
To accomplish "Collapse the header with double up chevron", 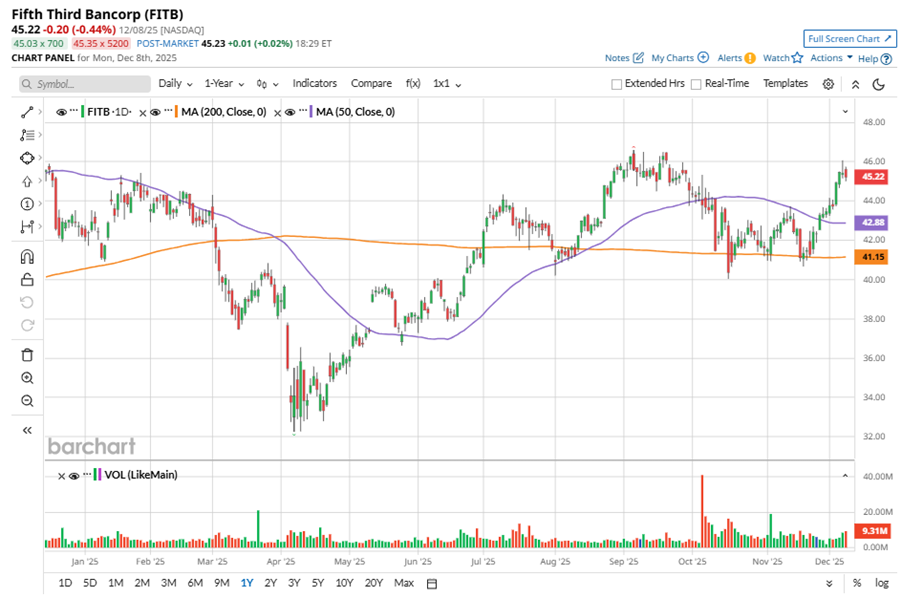I will (855, 85).
